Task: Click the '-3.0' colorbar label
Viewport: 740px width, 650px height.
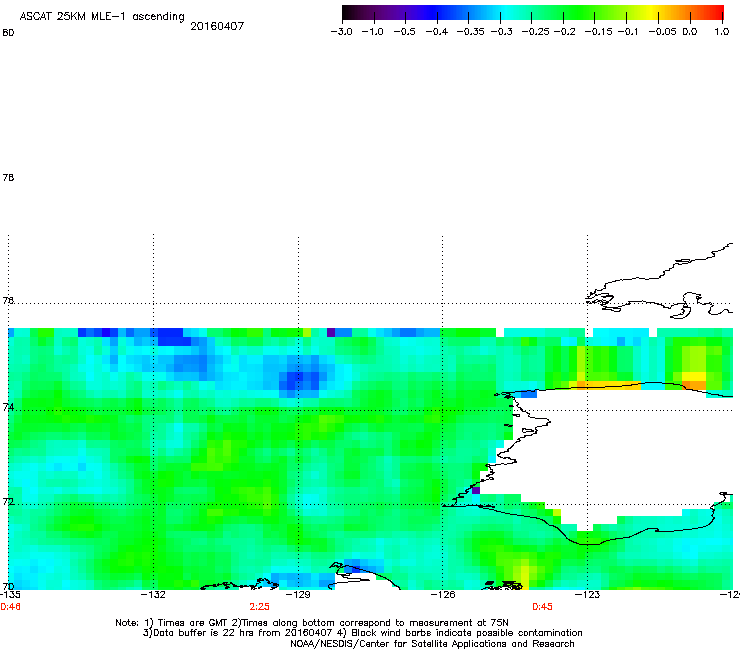Action: [341, 32]
